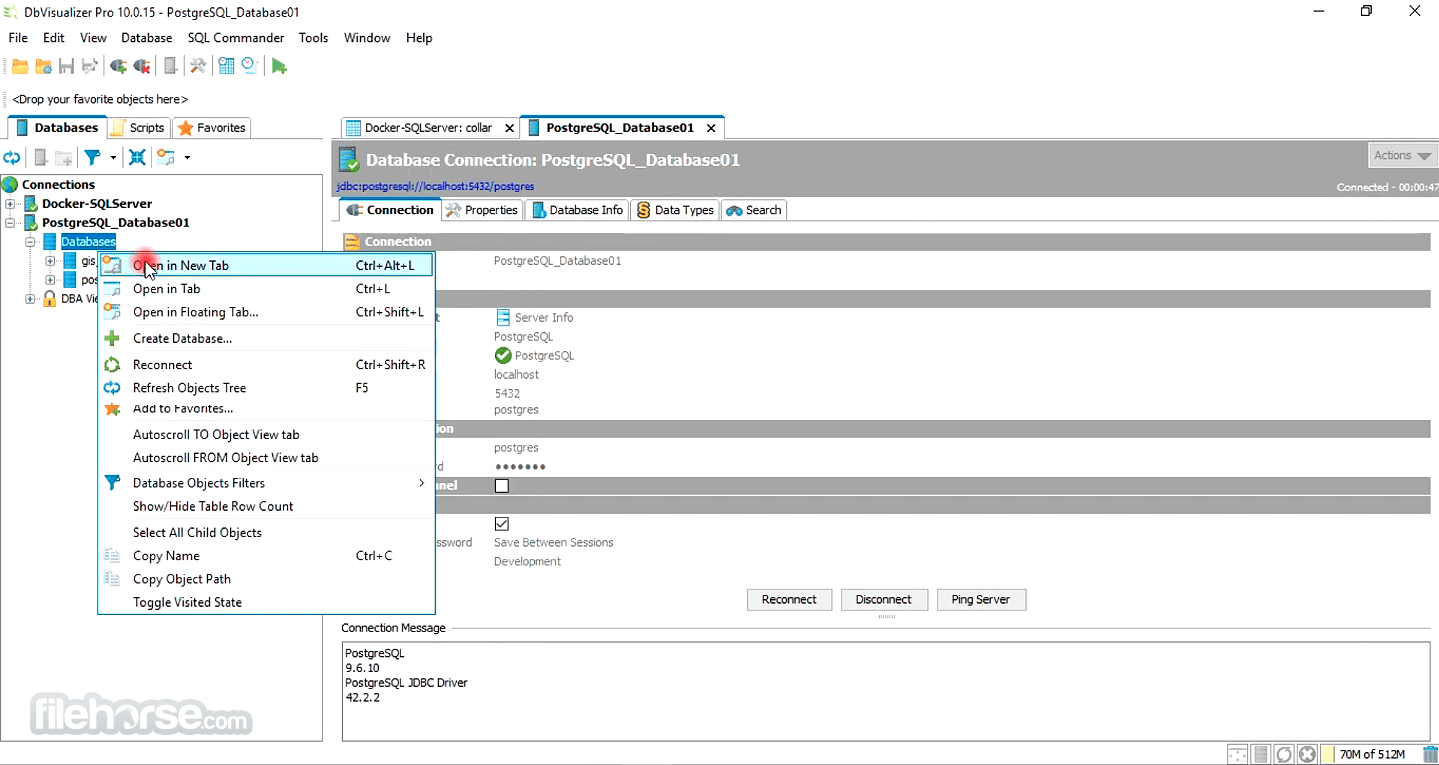Viewport: 1439px width, 765px height.
Task: Click the blue crossed-arrows icon above tree
Action: coord(138,158)
